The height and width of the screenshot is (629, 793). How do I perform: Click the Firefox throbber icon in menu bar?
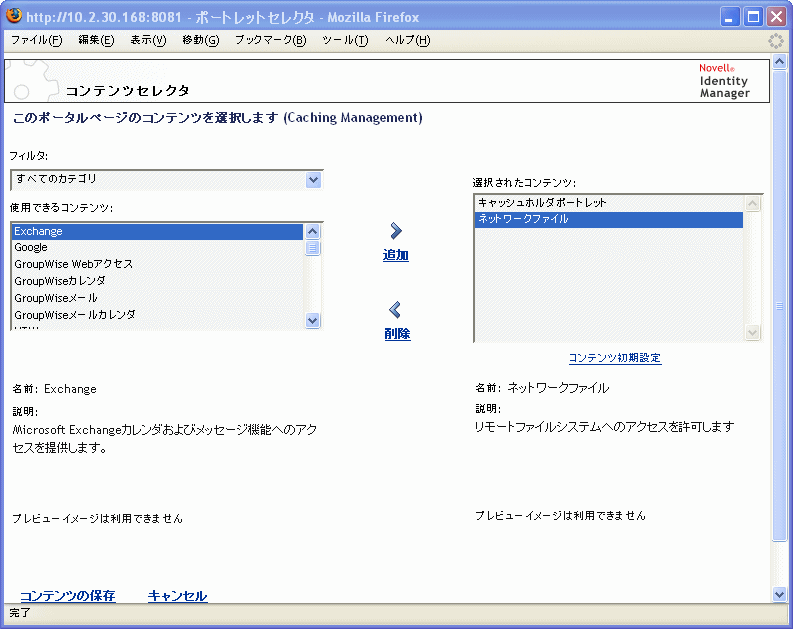point(775,41)
